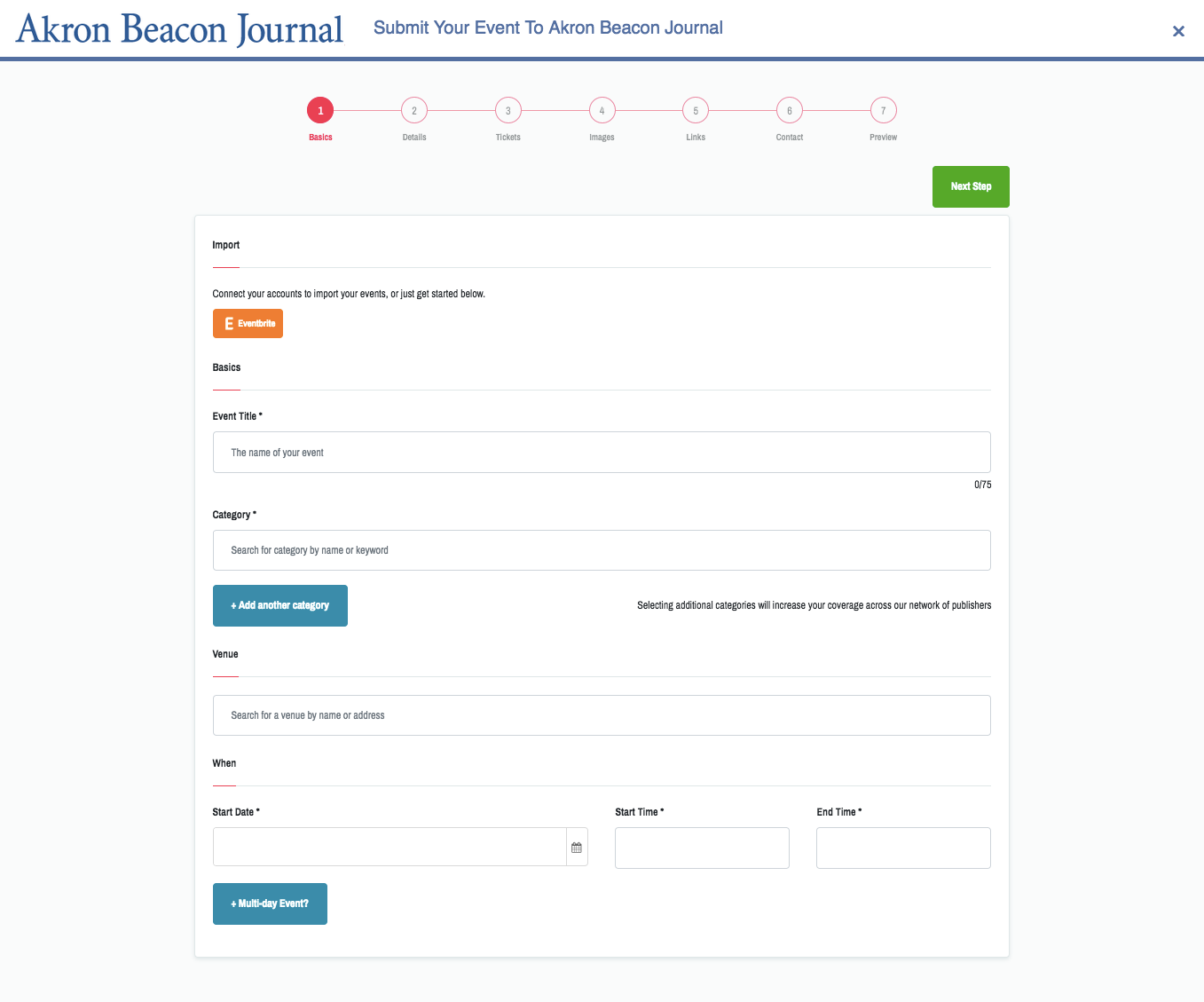
Task: Focus the Start Date field
Action: 390,848
